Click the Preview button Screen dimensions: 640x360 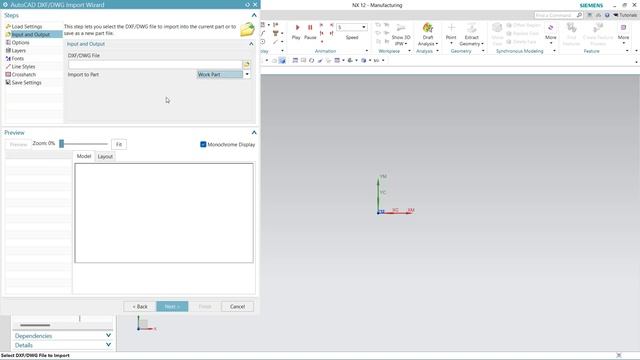tap(18, 144)
